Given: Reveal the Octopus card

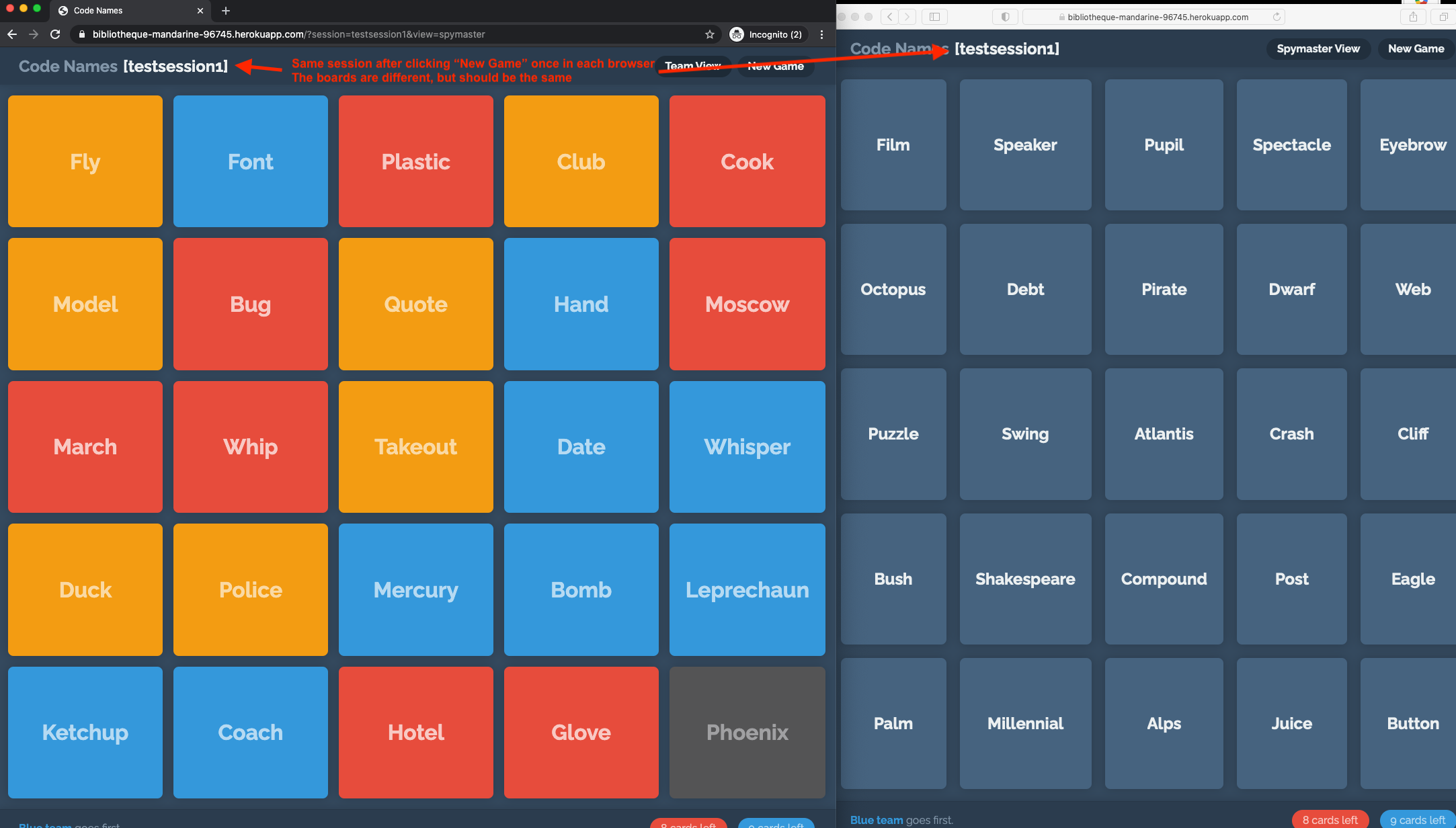Looking at the screenshot, I should point(893,289).
